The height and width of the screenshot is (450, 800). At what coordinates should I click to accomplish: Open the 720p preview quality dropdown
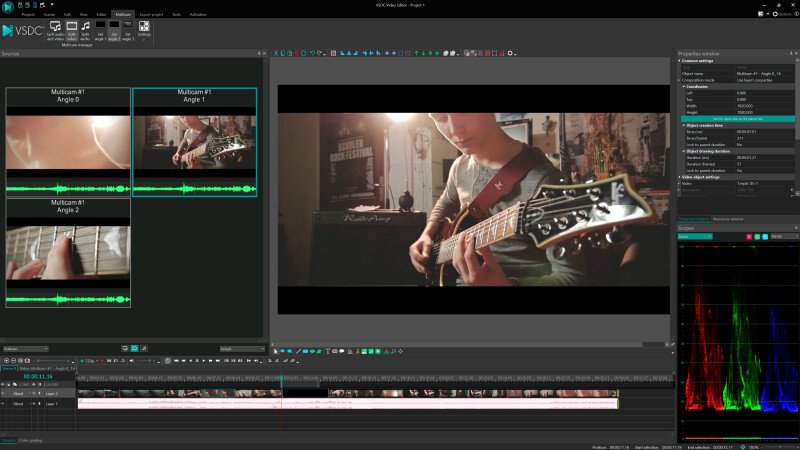point(90,361)
